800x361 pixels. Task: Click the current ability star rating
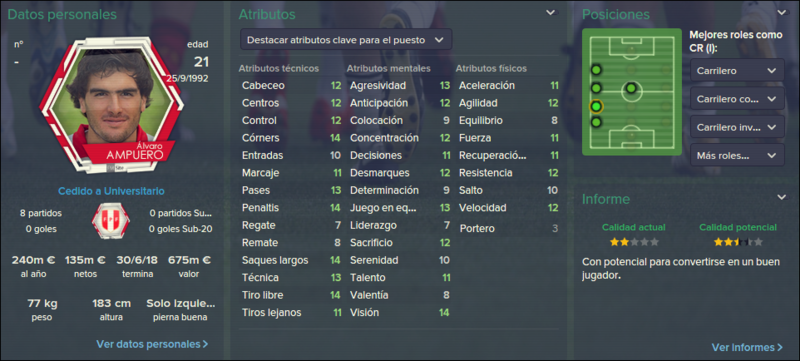pyautogui.click(x=634, y=242)
